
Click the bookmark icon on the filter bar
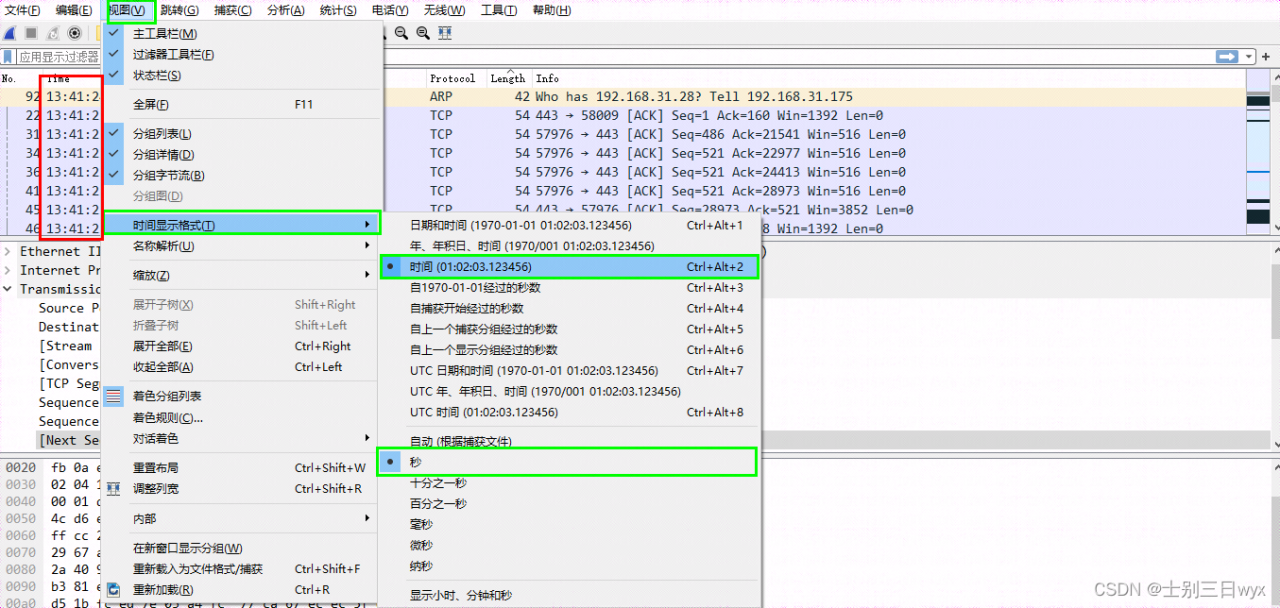[9, 56]
